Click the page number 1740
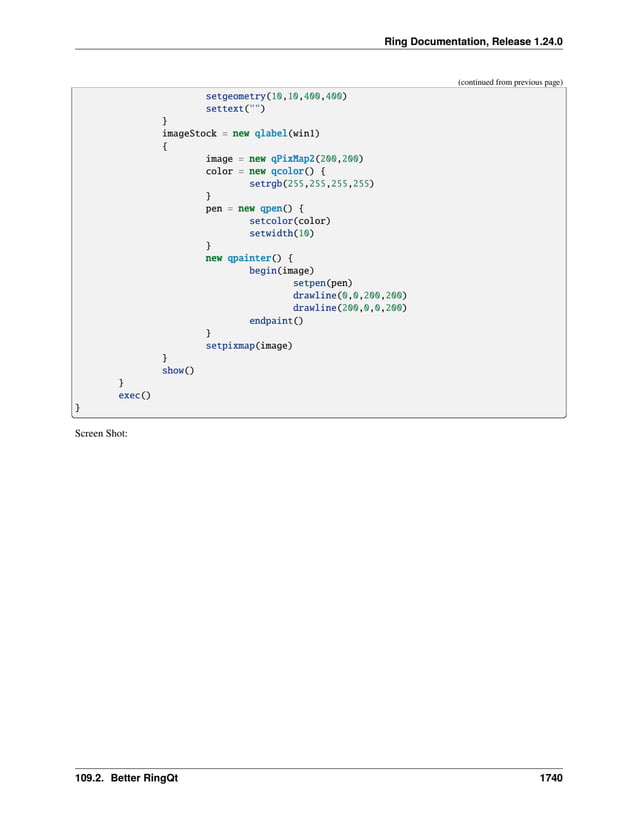638x825 pixels. tap(551, 778)
